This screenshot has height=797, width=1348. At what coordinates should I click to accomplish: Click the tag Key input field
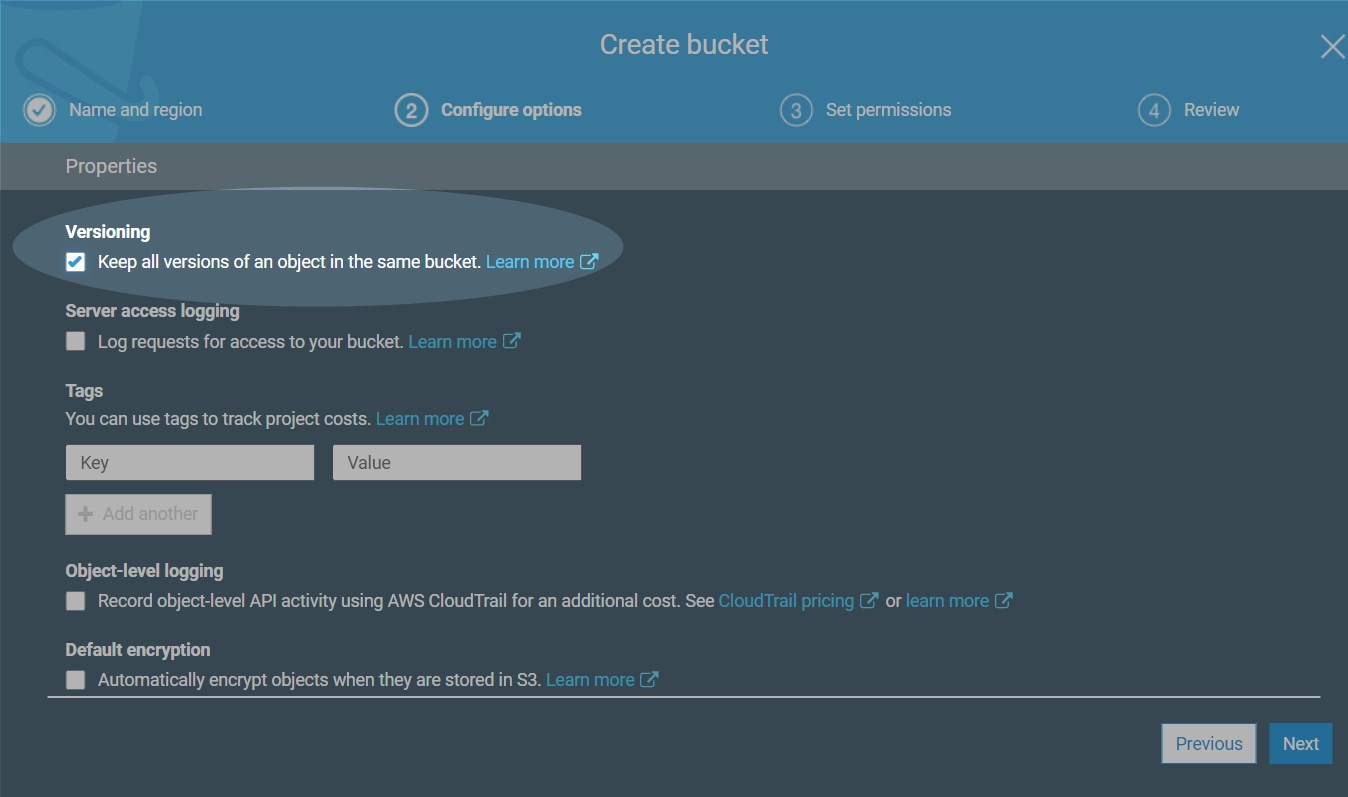190,463
